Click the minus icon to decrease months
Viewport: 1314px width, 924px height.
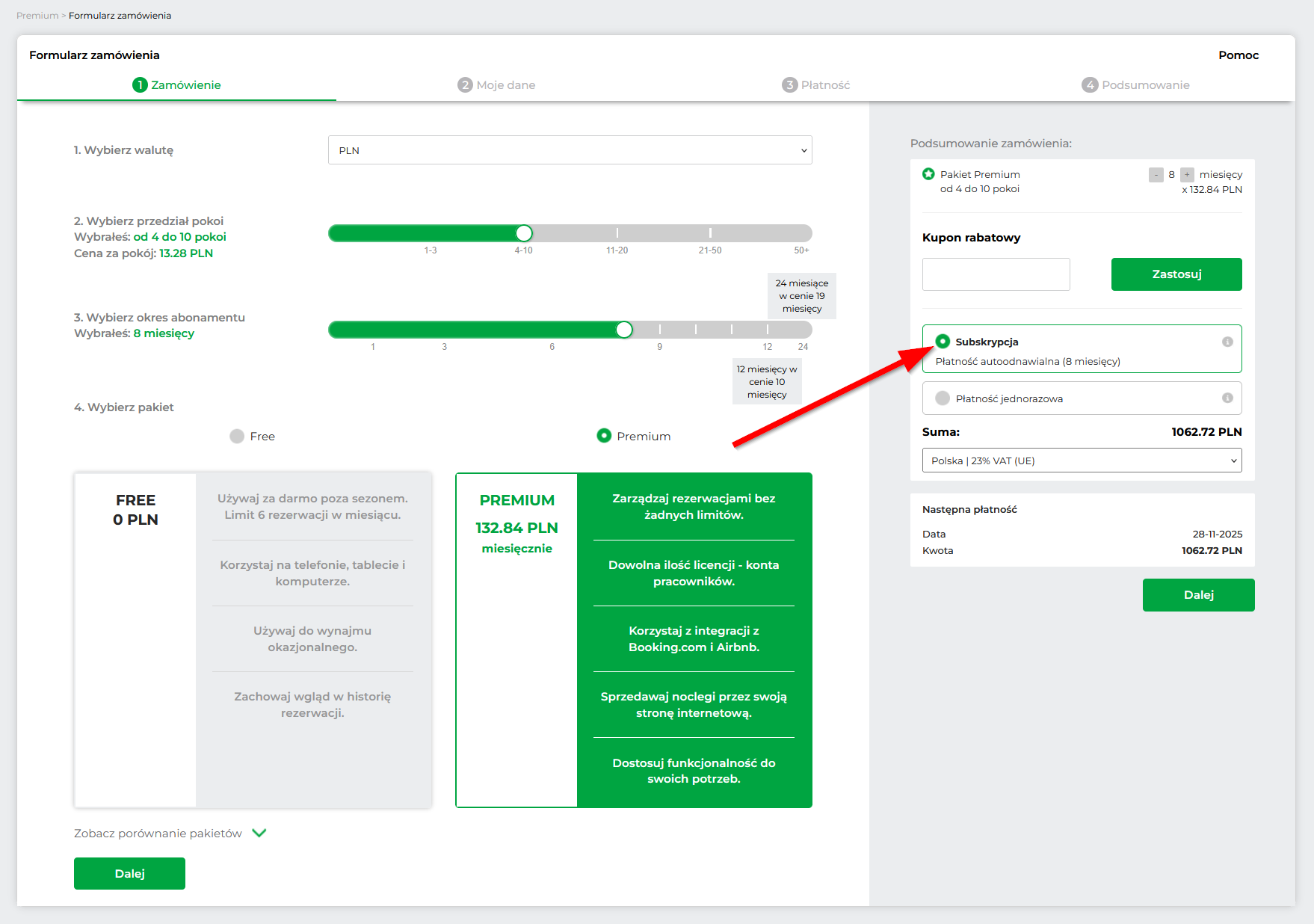coord(1156,175)
